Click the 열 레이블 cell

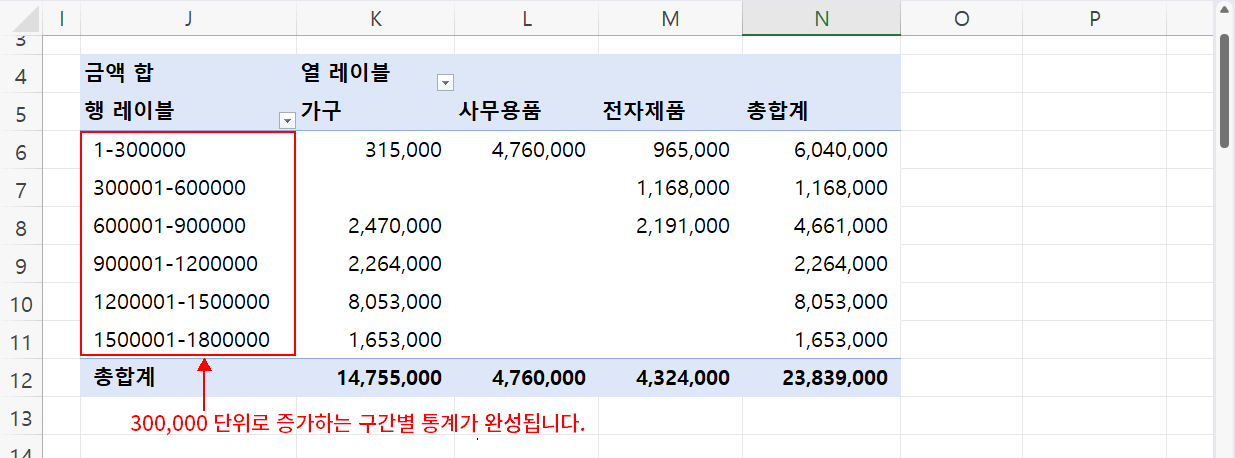click(375, 73)
